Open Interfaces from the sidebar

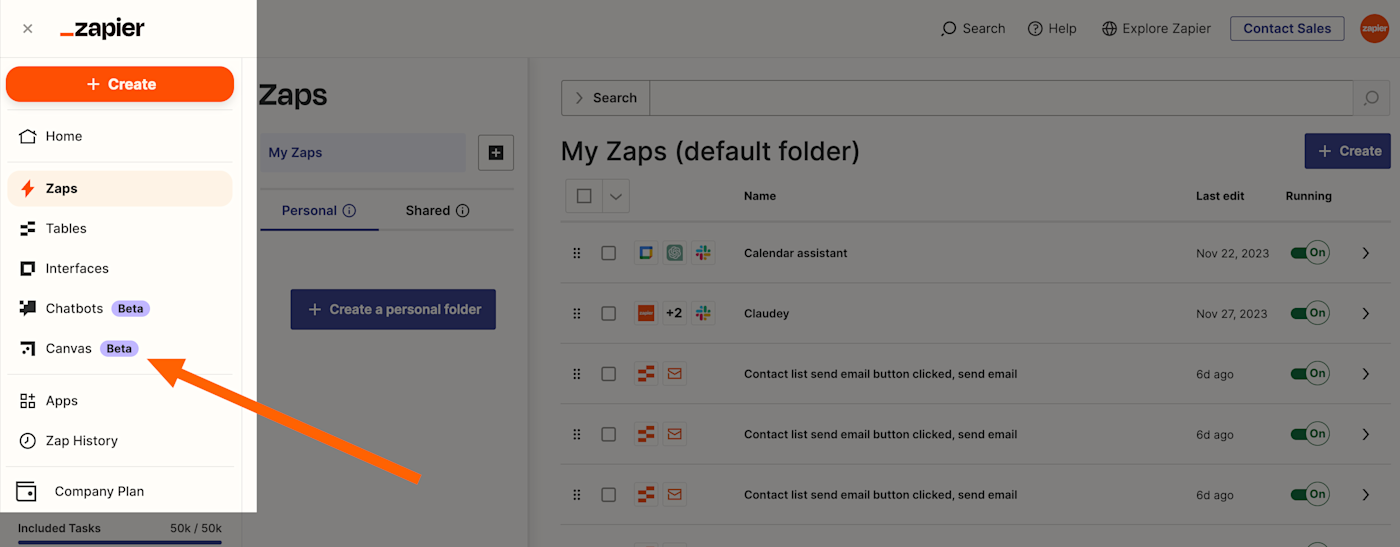point(77,268)
